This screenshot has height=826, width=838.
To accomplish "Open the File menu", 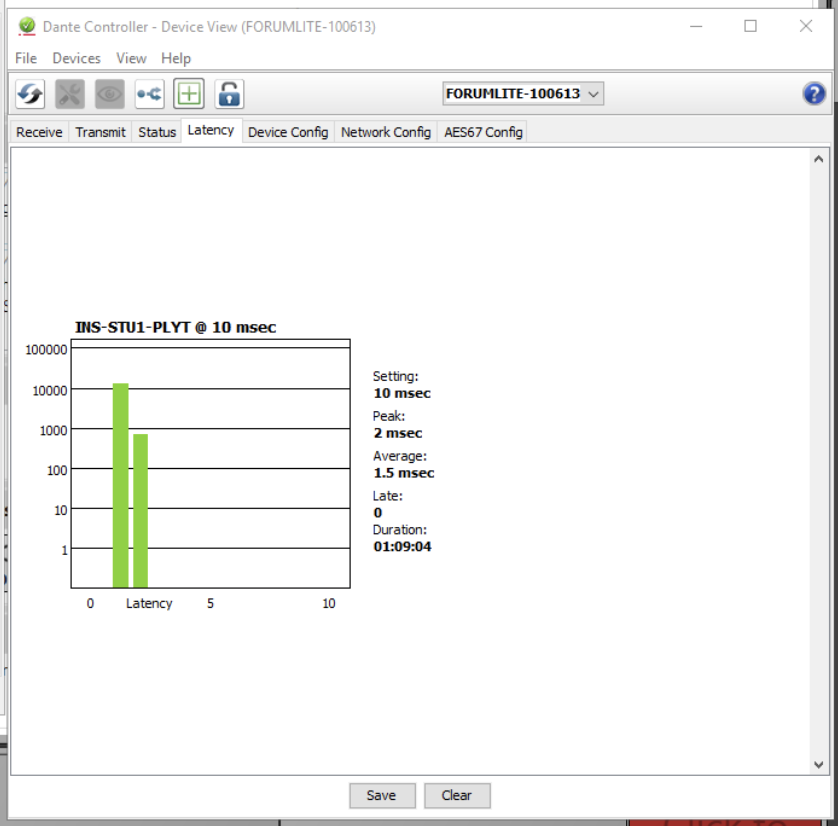I will pyautogui.click(x=26, y=58).
